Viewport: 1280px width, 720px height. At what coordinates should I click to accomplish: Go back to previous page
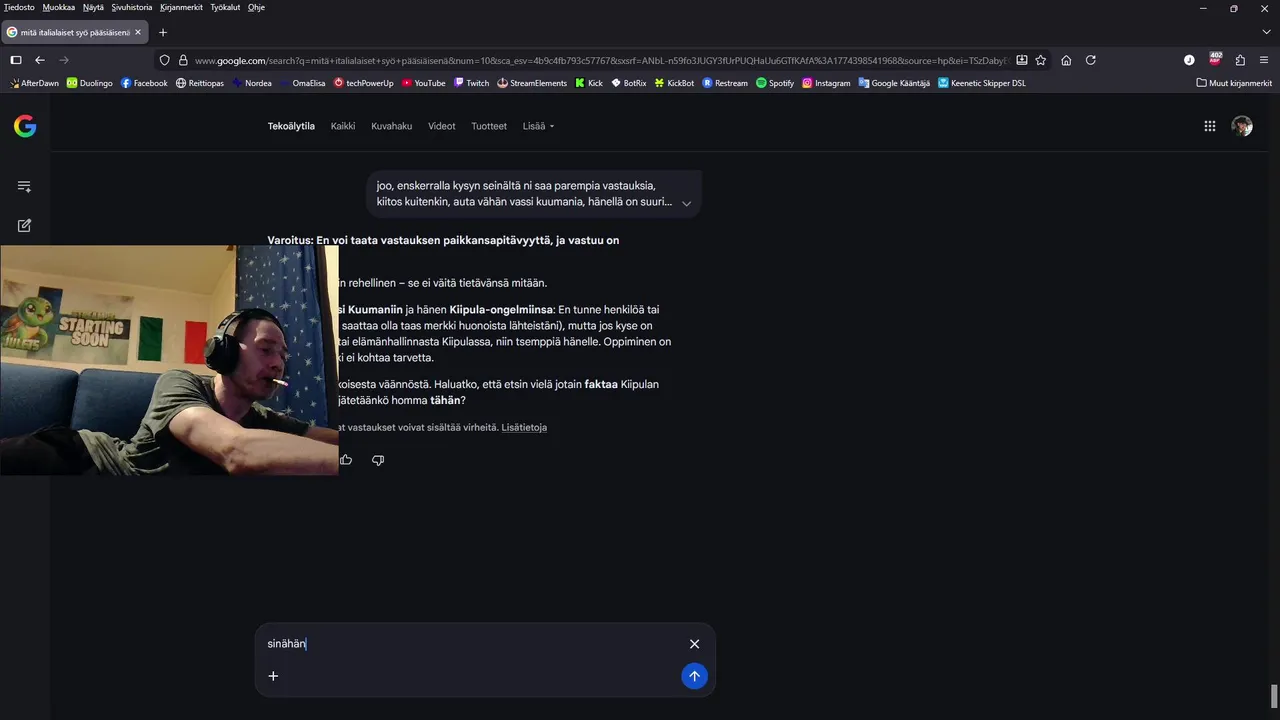[x=40, y=60]
